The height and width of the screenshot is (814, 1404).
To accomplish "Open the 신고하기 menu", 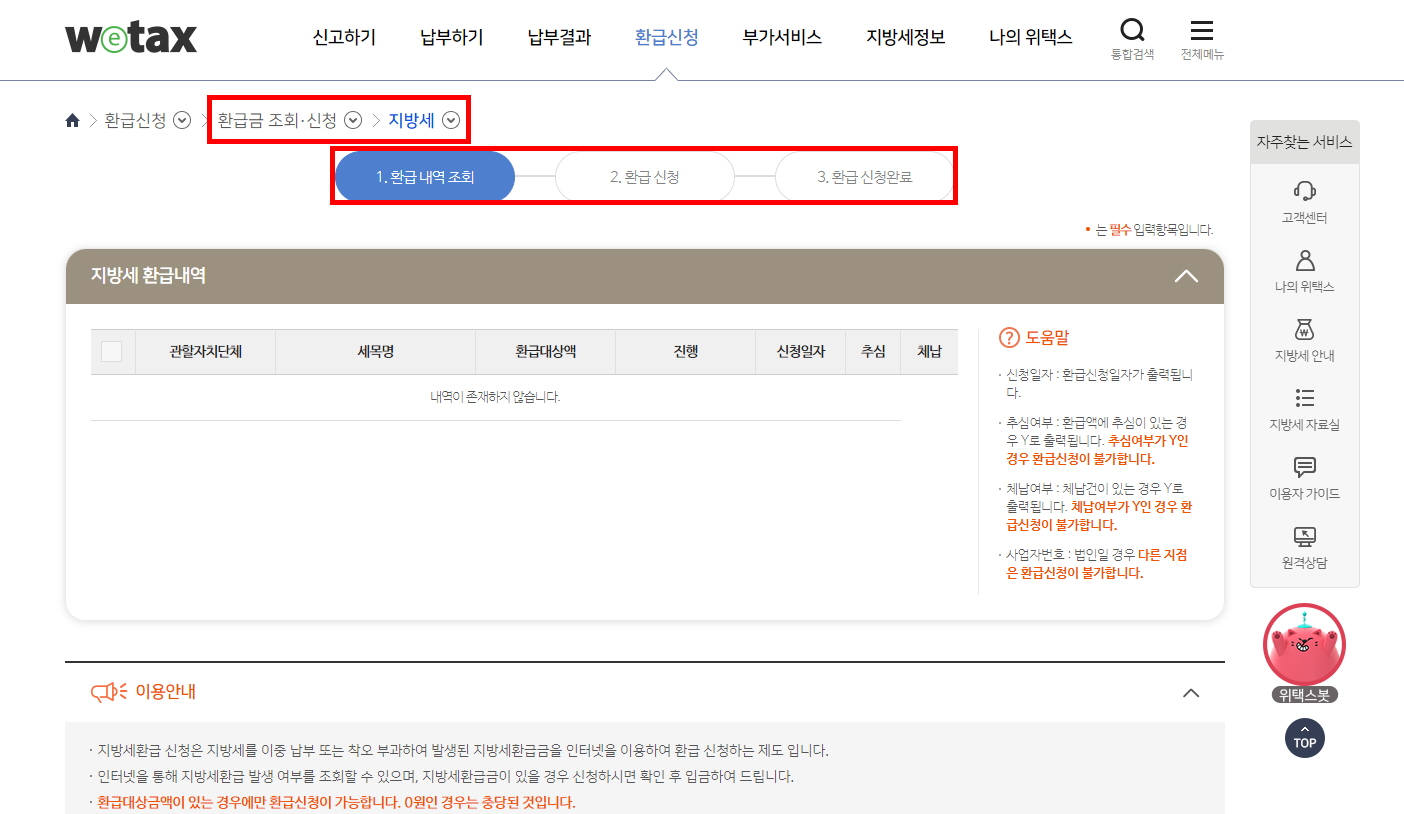I will coord(344,38).
